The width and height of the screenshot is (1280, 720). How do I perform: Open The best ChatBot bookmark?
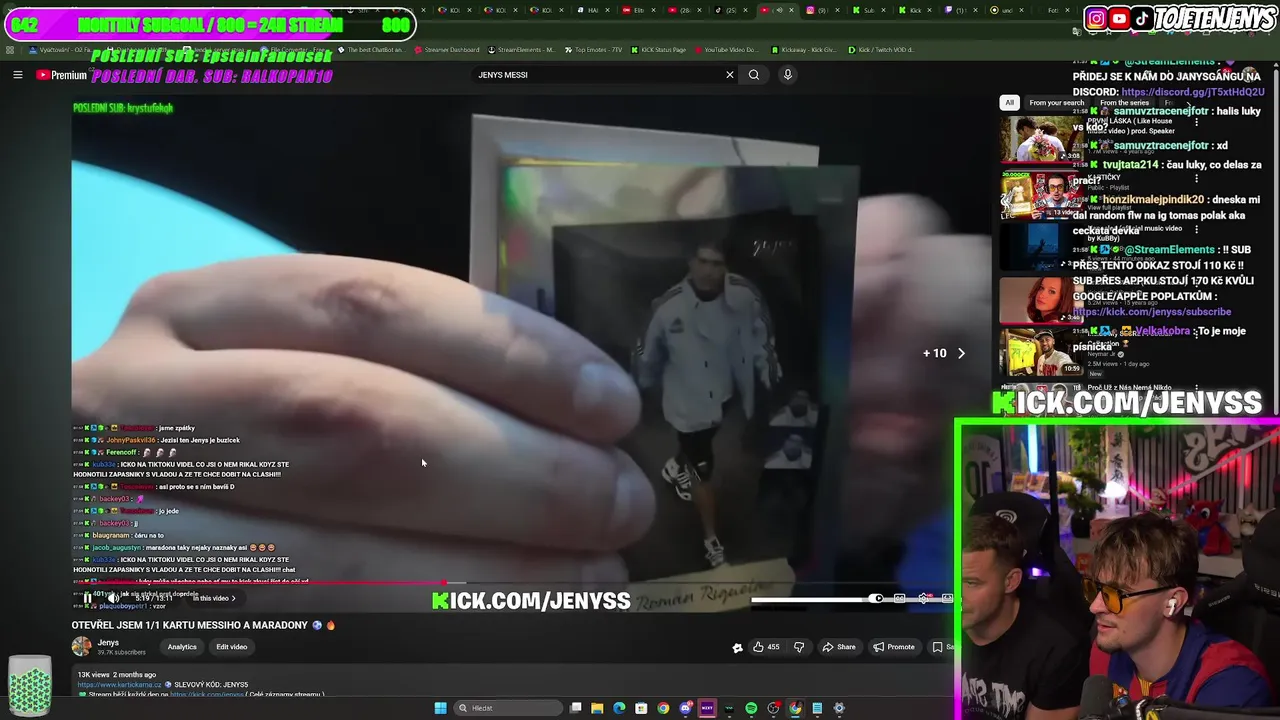pos(371,49)
